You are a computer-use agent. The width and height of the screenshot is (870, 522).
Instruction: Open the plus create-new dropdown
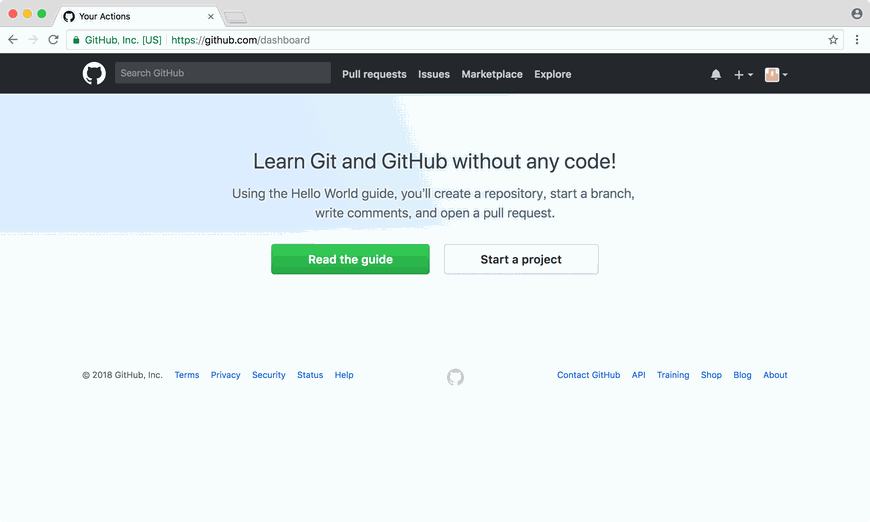click(743, 74)
